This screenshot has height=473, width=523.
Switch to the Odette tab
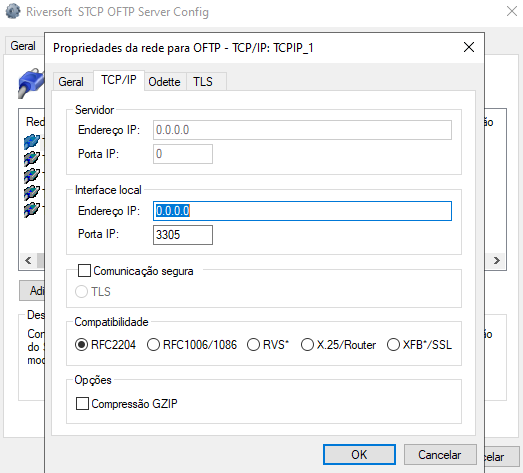pyautogui.click(x=165, y=82)
